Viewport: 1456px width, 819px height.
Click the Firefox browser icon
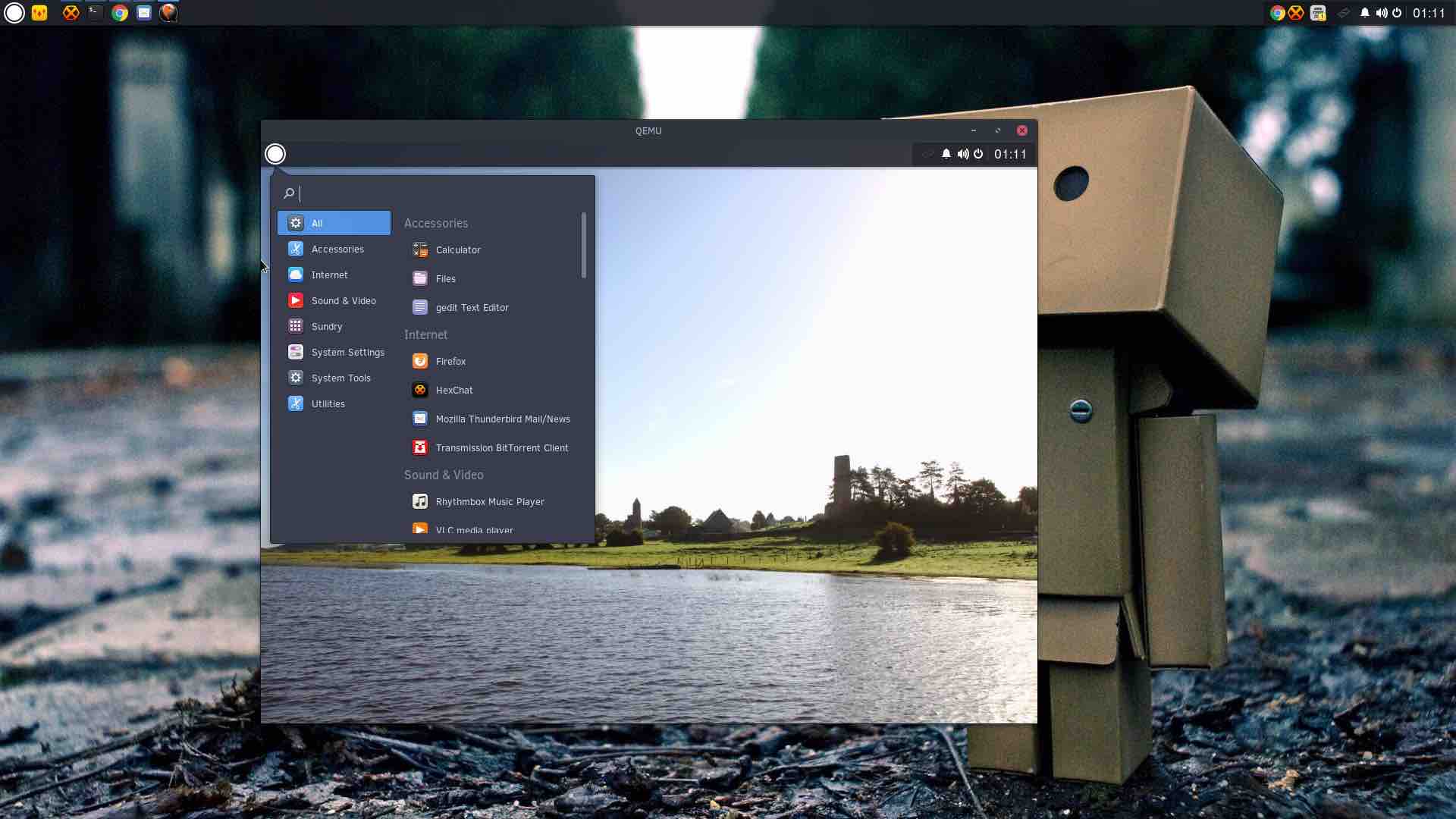[x=419, y=360]
